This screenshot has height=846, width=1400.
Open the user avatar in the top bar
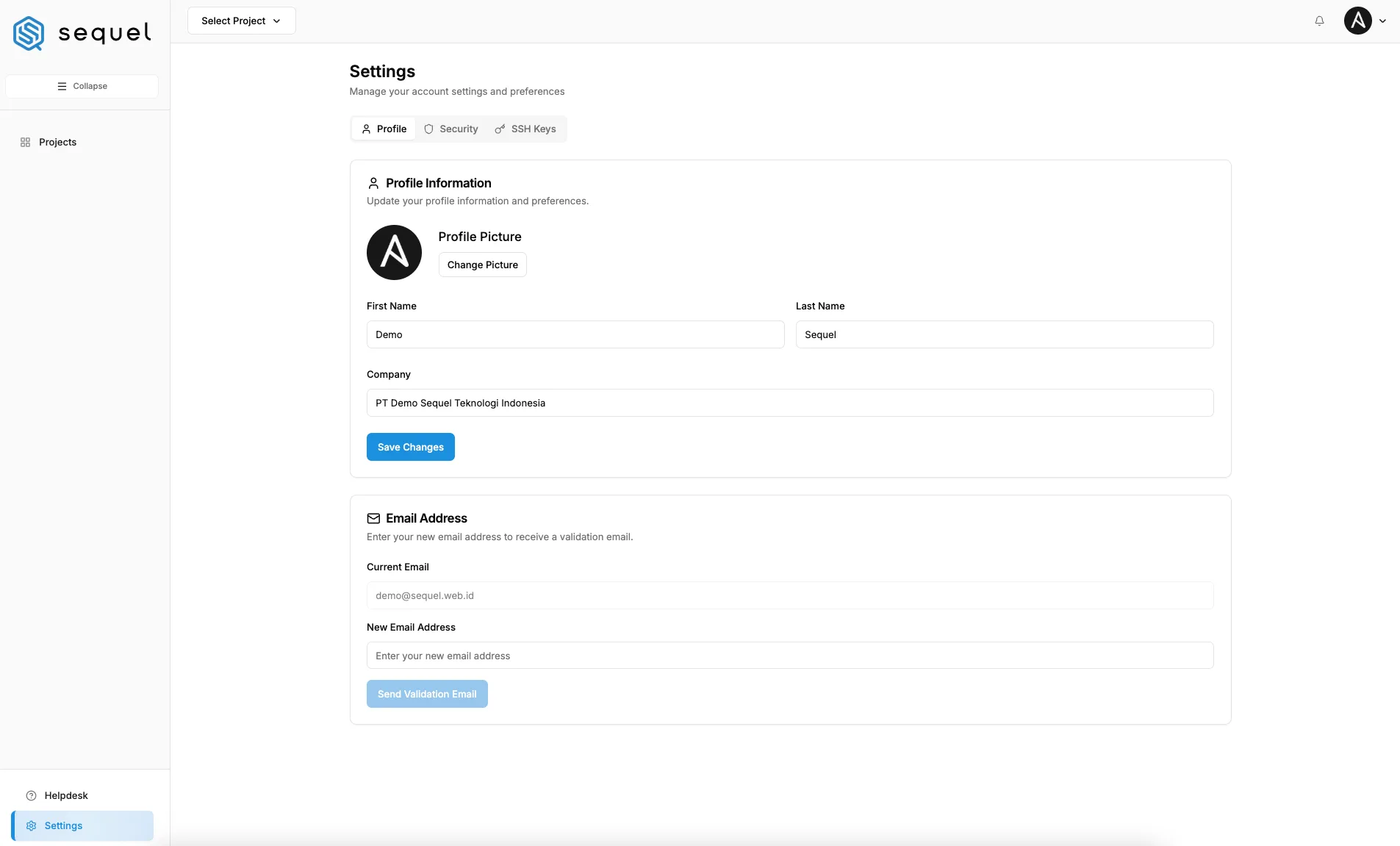[1357, 21]
